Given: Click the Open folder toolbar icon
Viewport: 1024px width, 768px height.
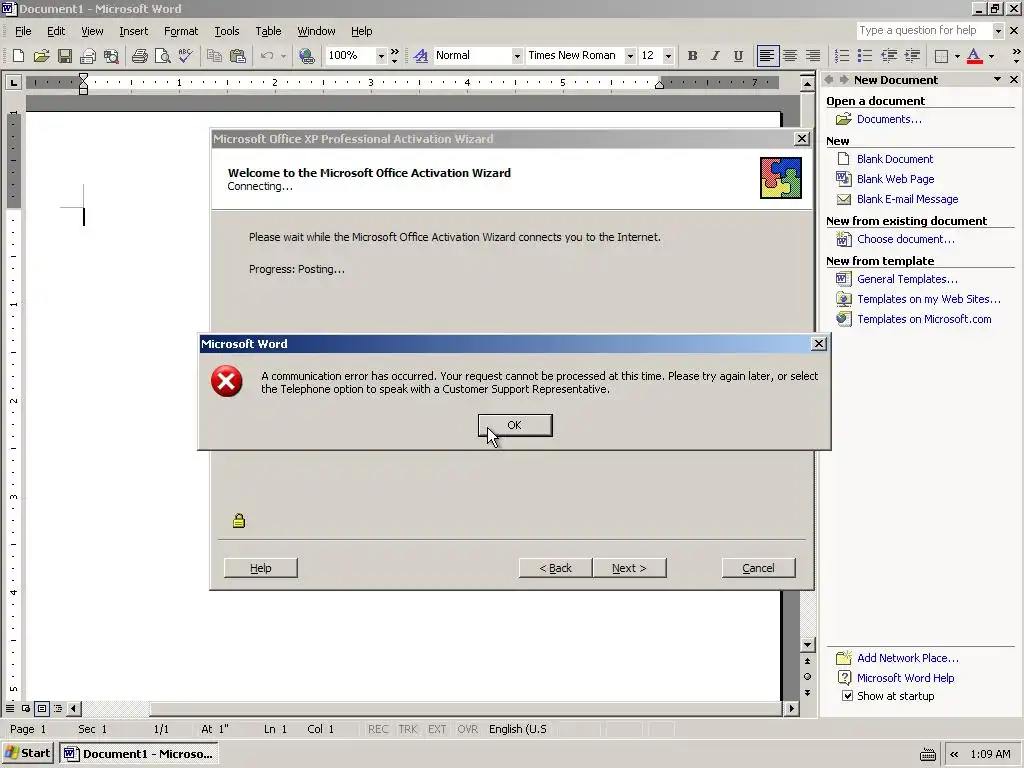Looking at the screenshot, I should click(41, 56).
